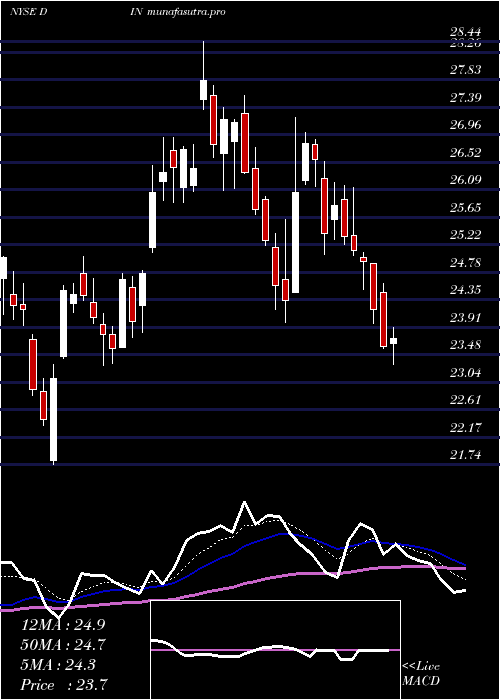The image size is (500, 700).
Task: Click the 50MA : 24.7 readout
Action: click(63, 645)
